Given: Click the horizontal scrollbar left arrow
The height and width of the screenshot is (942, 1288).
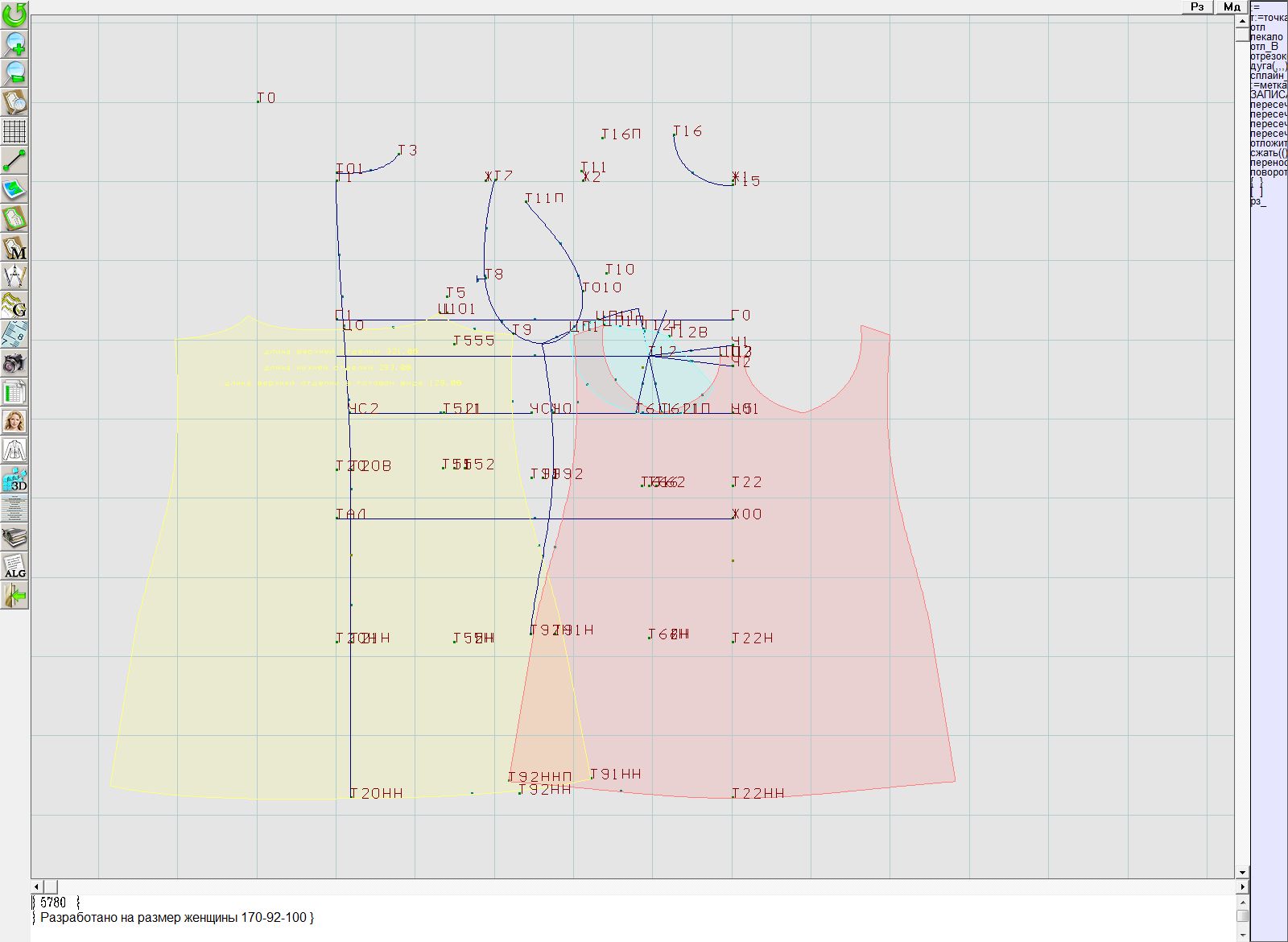Looking at the screenshot, I should point(37,886).
